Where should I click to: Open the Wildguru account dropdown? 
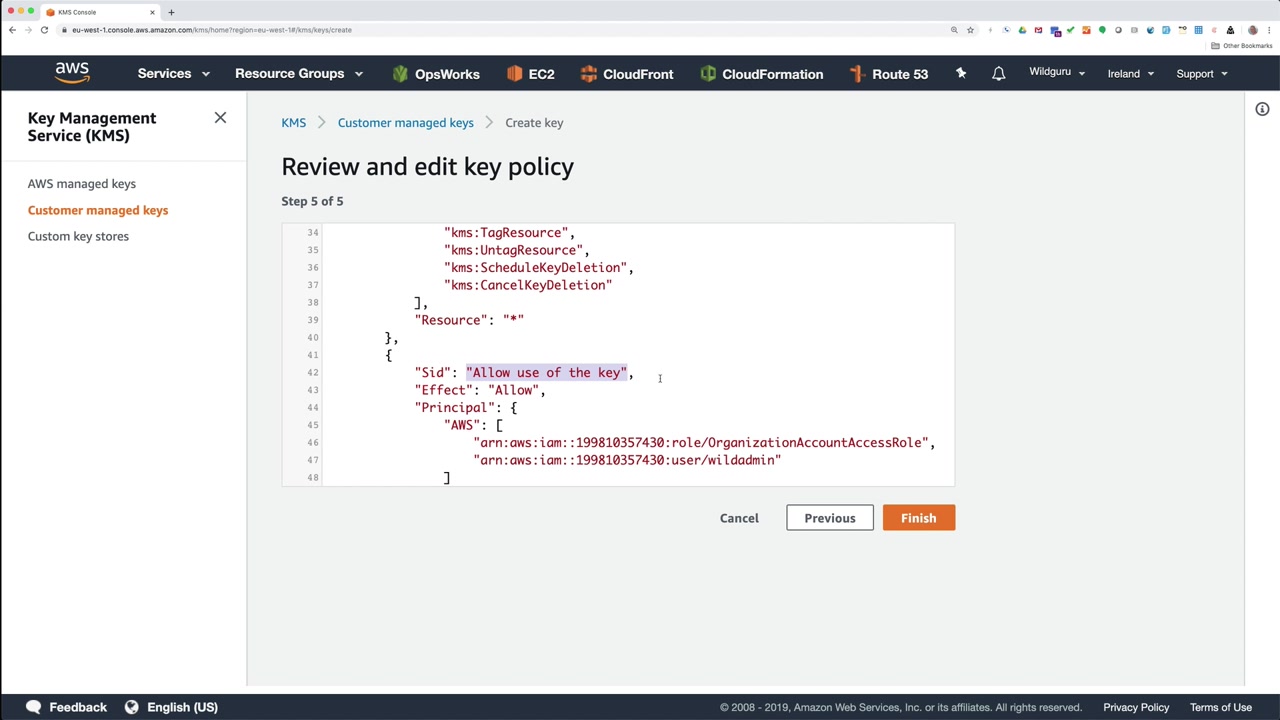pos(1057,72)
